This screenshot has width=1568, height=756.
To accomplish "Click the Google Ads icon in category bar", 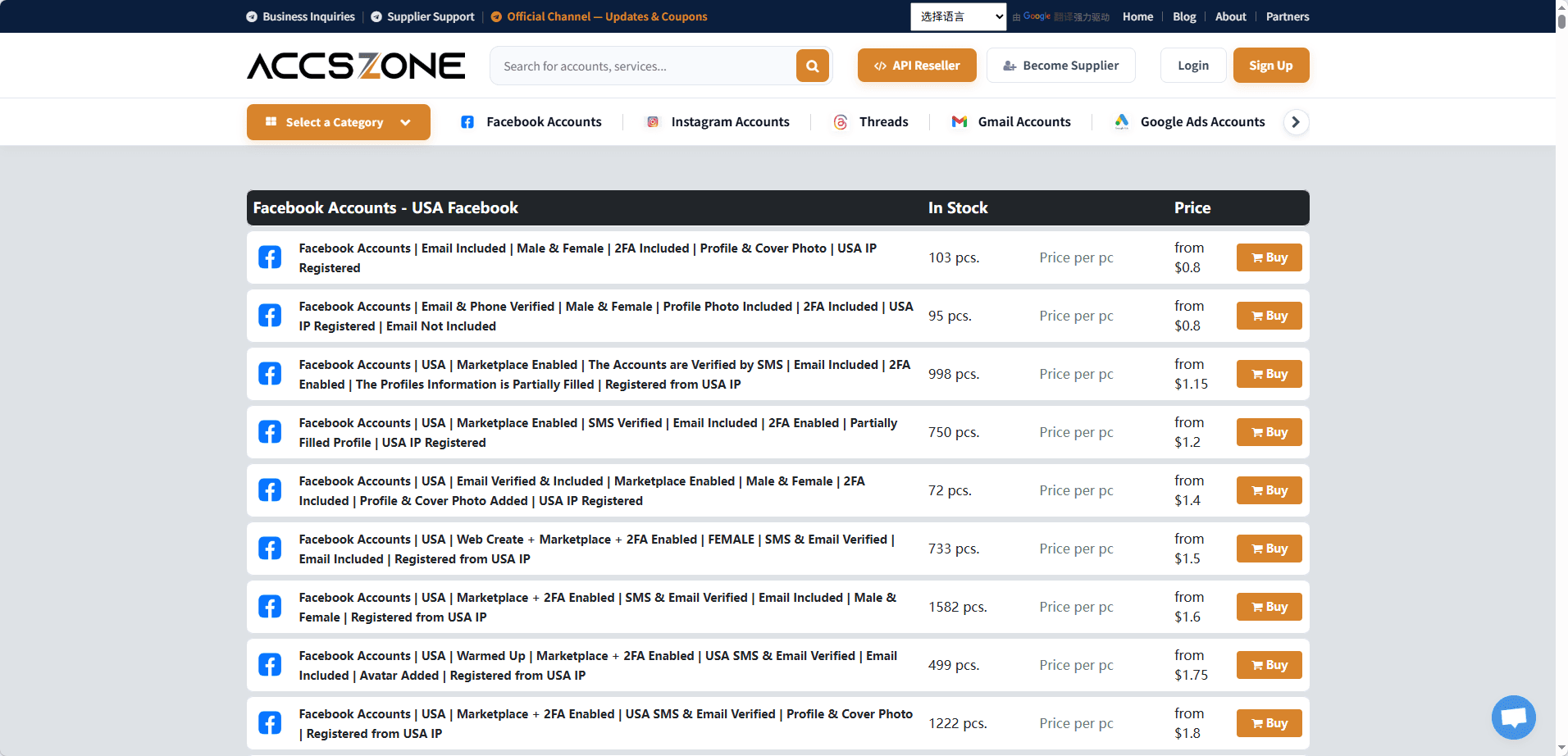I will coord(1122,121).
